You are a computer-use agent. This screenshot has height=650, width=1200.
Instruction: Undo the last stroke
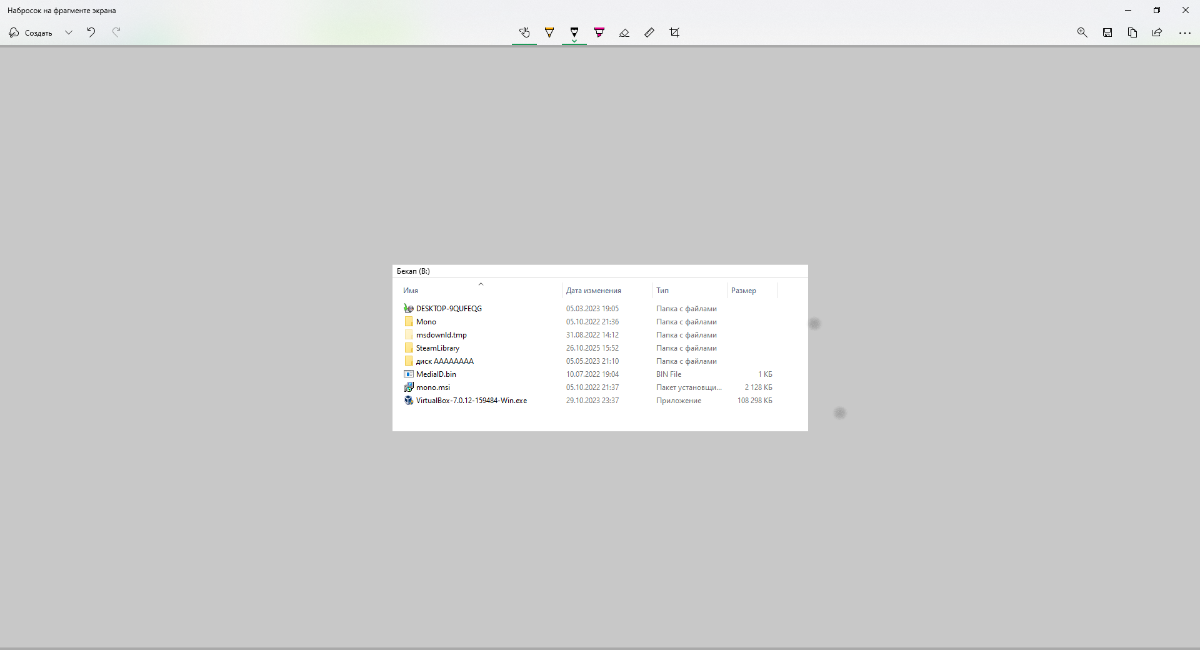[x=91, y=32]
